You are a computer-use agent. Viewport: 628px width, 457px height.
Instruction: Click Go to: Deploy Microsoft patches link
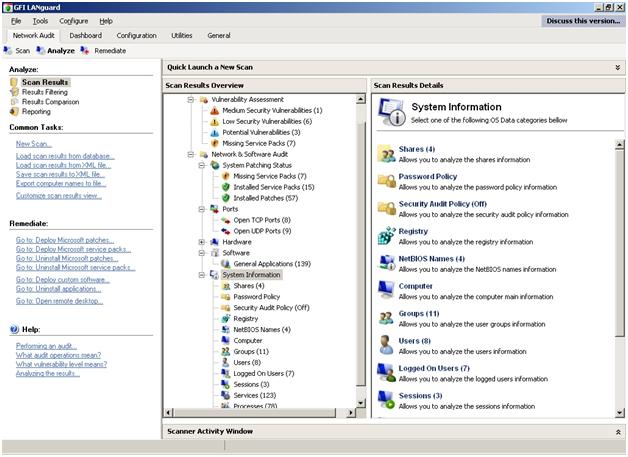[65, 240]
